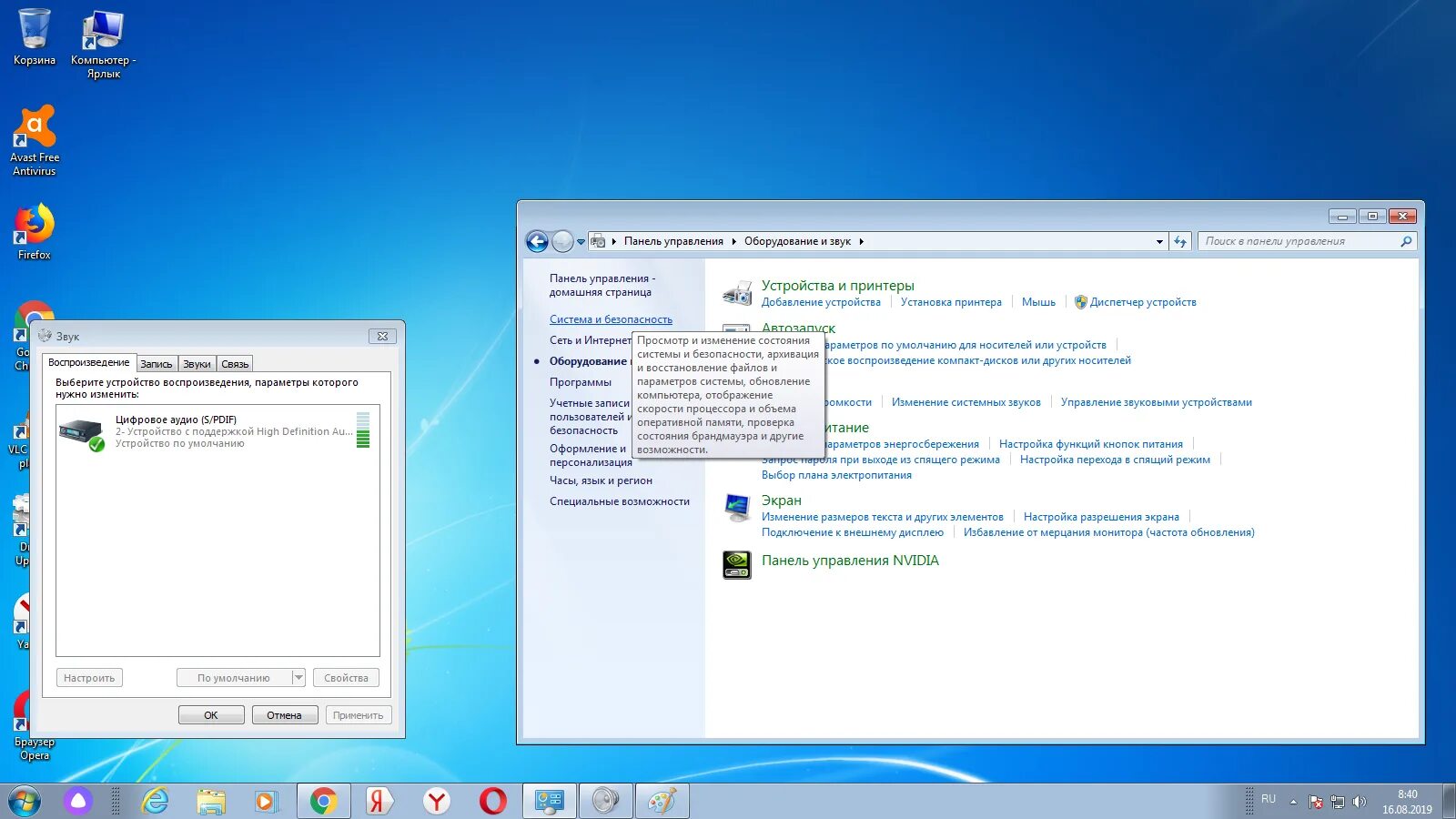Click the Свойства button in Sound dialog
This screenshot has height=819, width=1456.
coord(346,678)
